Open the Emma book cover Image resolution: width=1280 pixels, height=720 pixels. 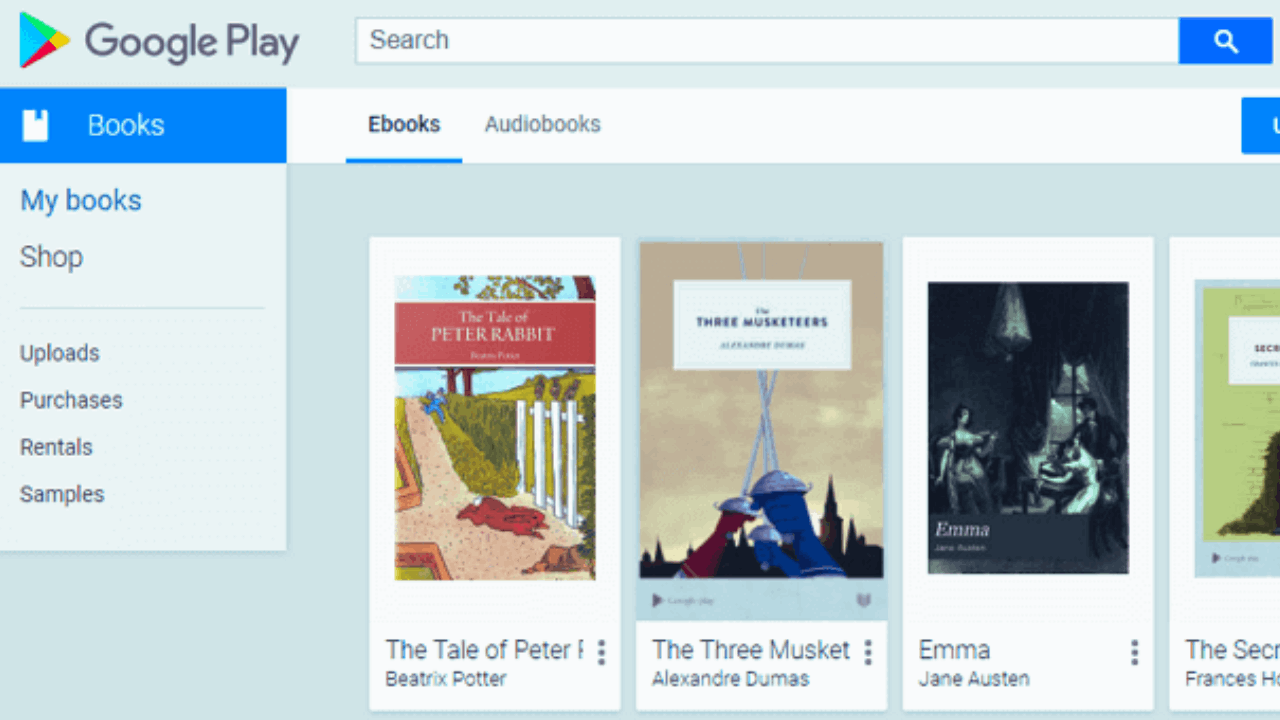pyautogui.click(x=1028, y=428)
